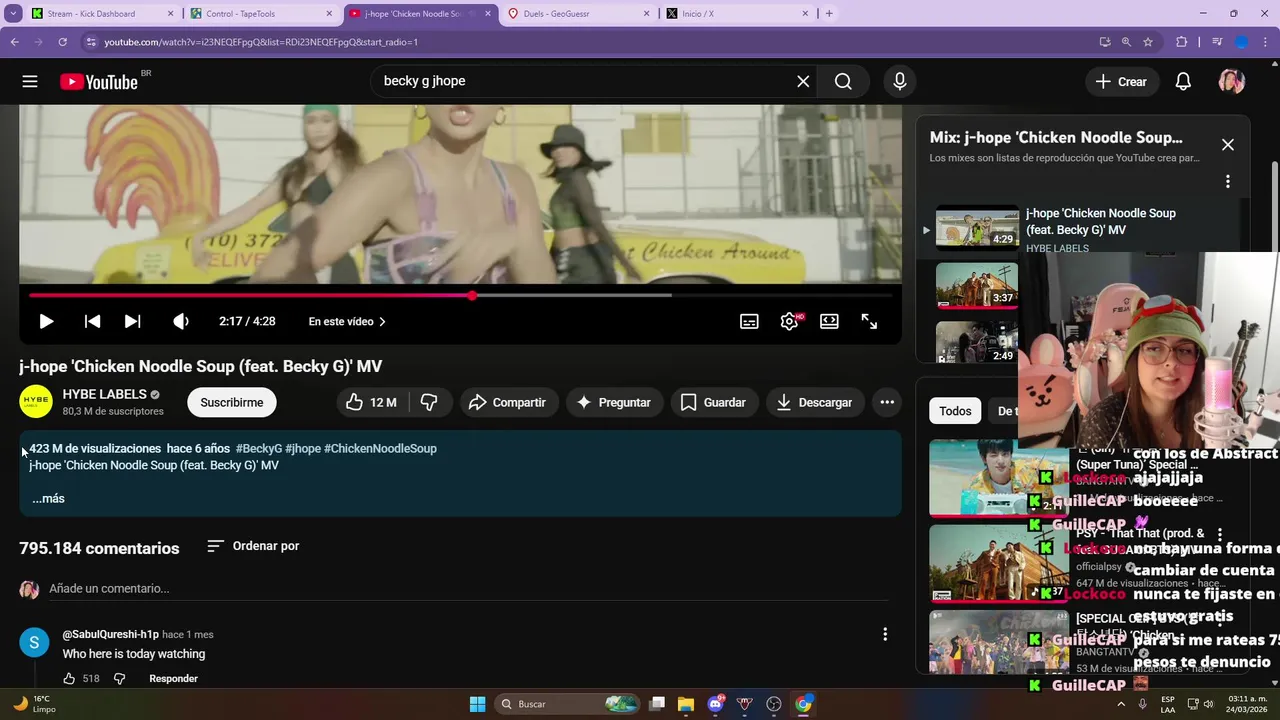Viewport: 1280px width, 720px height.
Task: Play the video
Action: (46, 321)
